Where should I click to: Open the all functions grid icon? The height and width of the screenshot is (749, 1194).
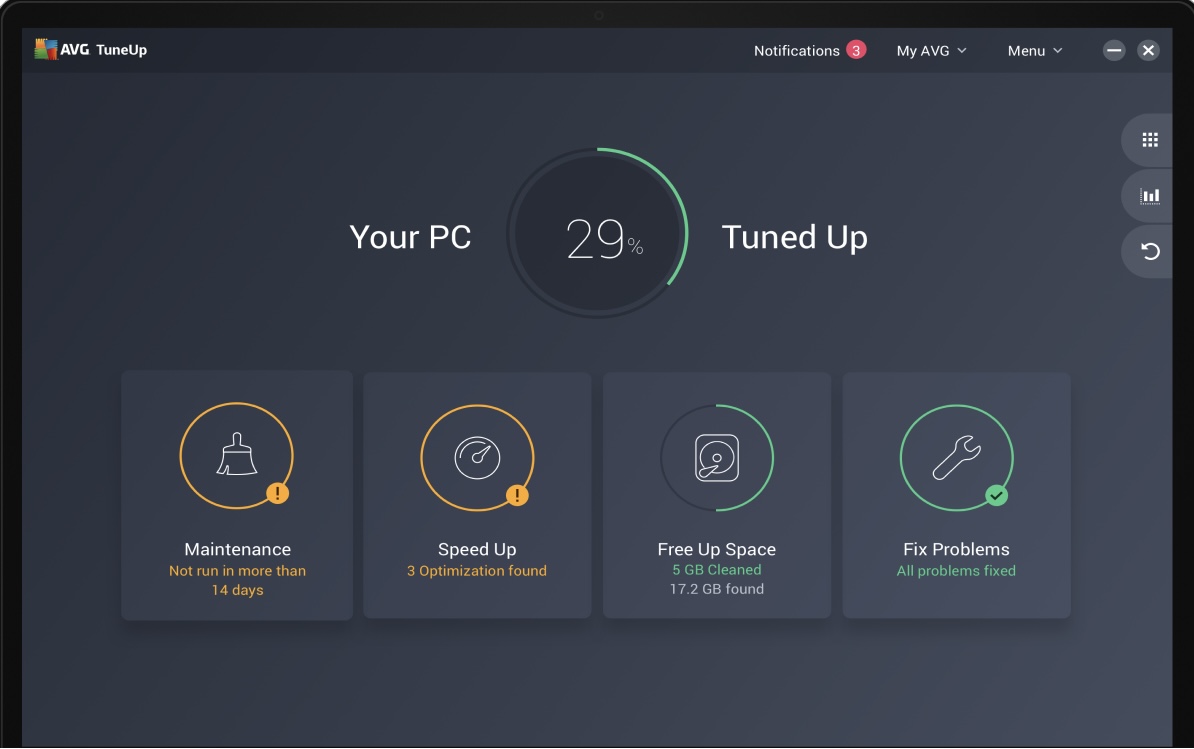(x=1150, y=140)
